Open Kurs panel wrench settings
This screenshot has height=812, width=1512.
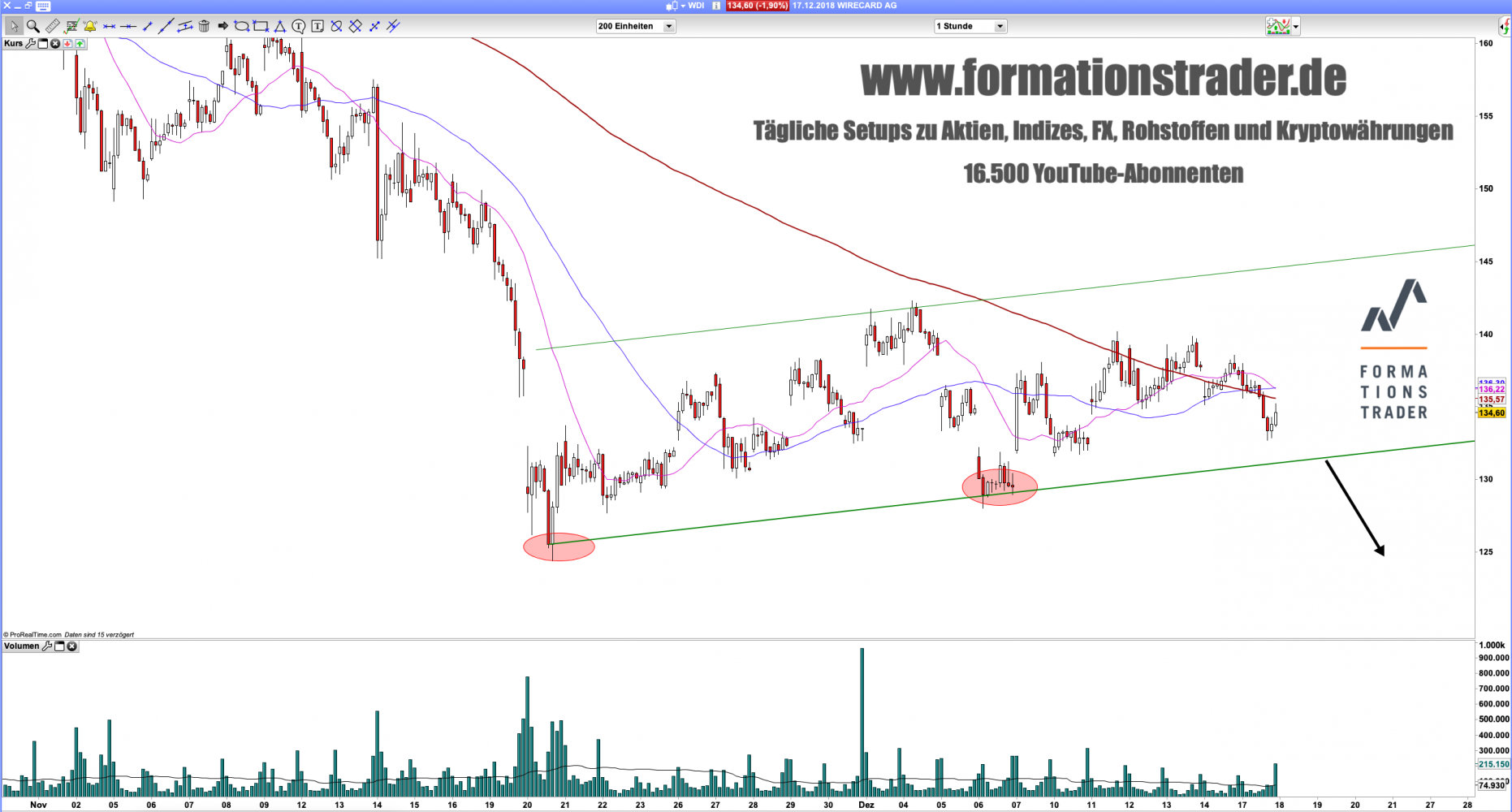click(31, 44)
